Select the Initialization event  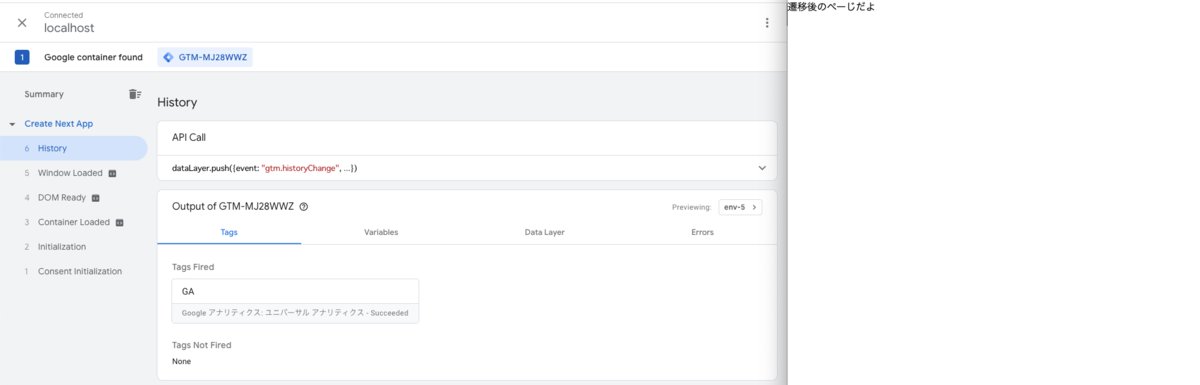(x=74, y=247)
